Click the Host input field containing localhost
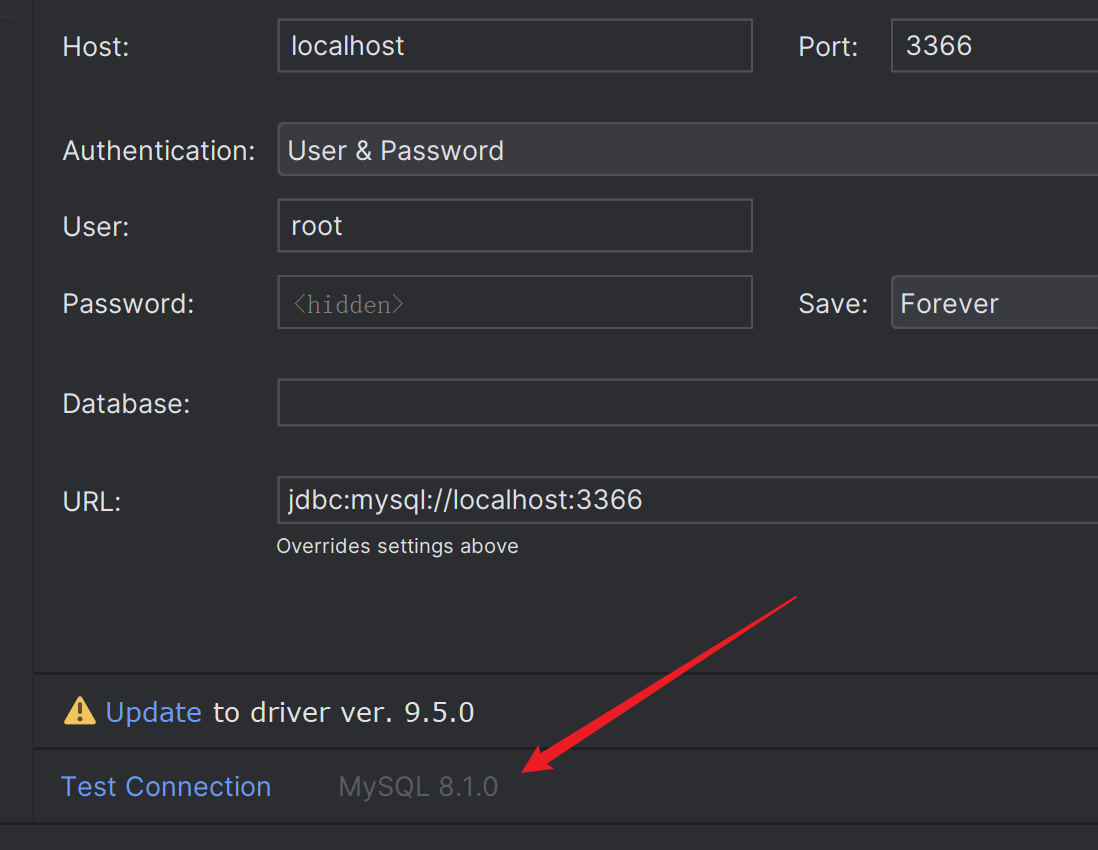Viewport: 1098px width, 850px height. (515, 46)
